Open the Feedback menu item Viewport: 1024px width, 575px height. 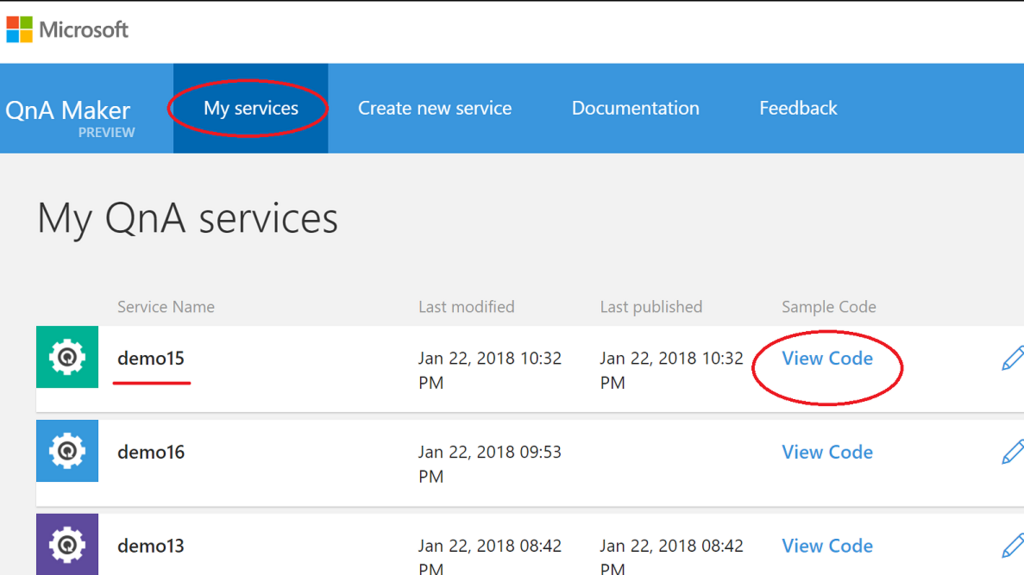point(798,108)
